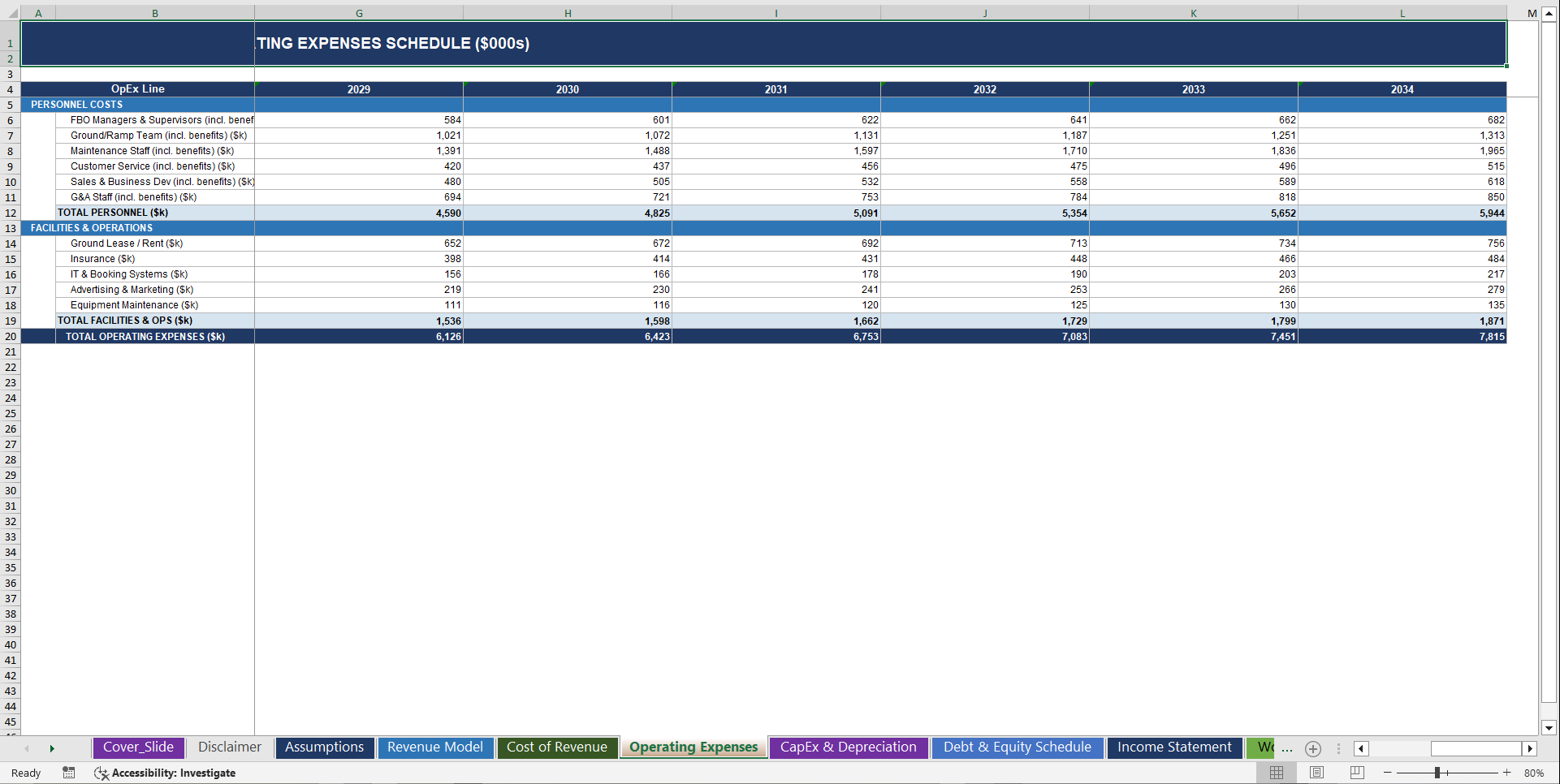1560x784 pixels.
Task: Click the macro recording icon near Ready
Action: (x=68, y=773)
